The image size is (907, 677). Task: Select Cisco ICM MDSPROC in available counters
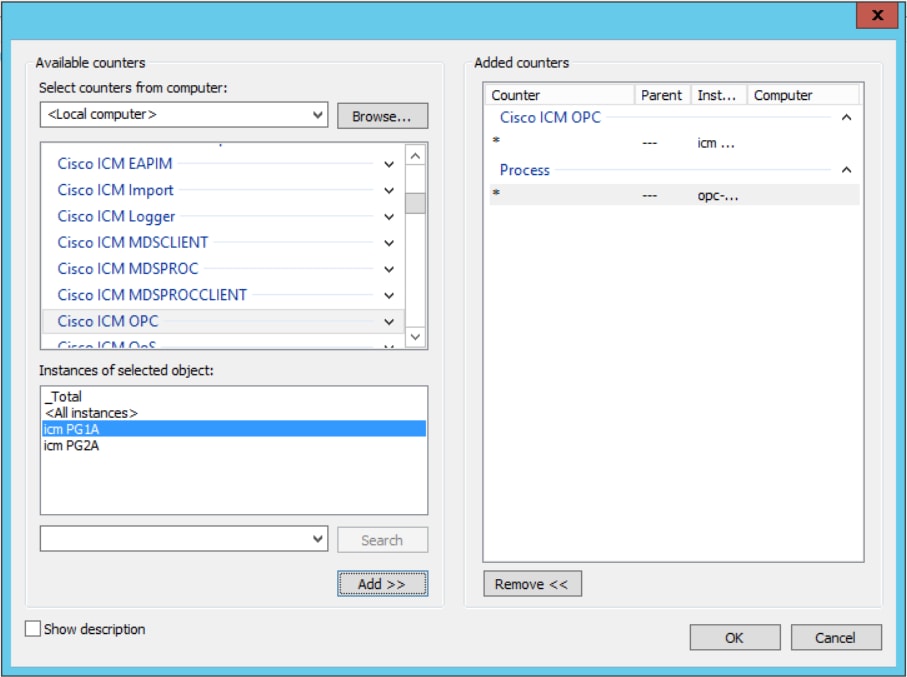tap(128, 268)
